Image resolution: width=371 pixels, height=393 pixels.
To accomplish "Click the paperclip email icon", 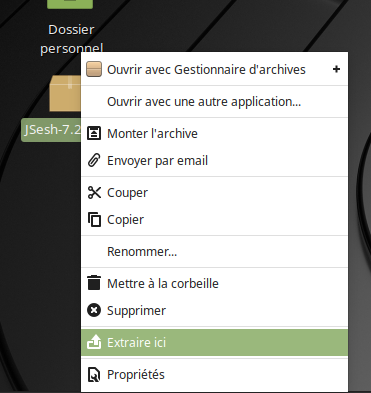I will [94, 160].
